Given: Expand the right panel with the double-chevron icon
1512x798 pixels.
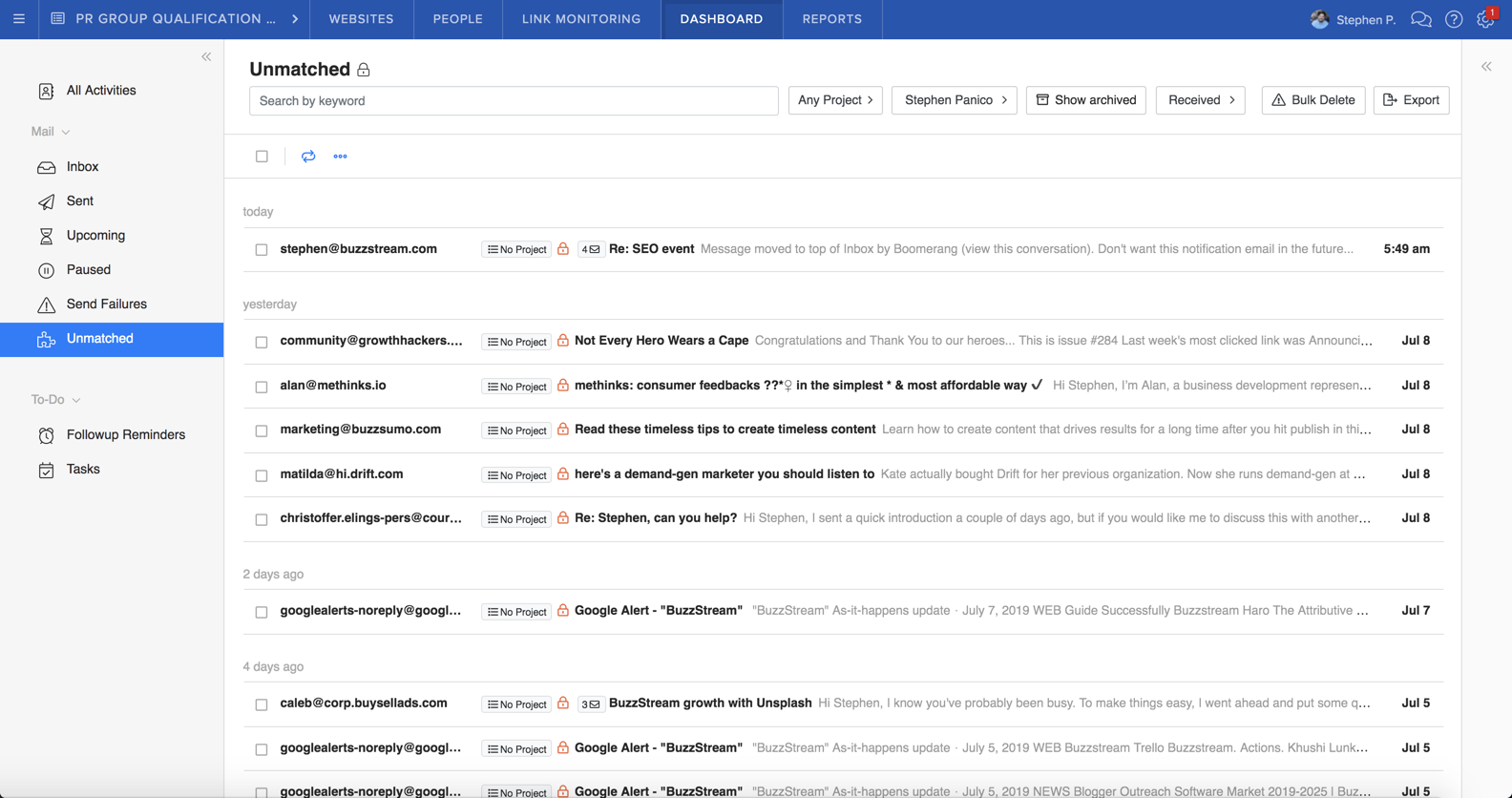Looking at the screenshot, I should [1486, 67].
